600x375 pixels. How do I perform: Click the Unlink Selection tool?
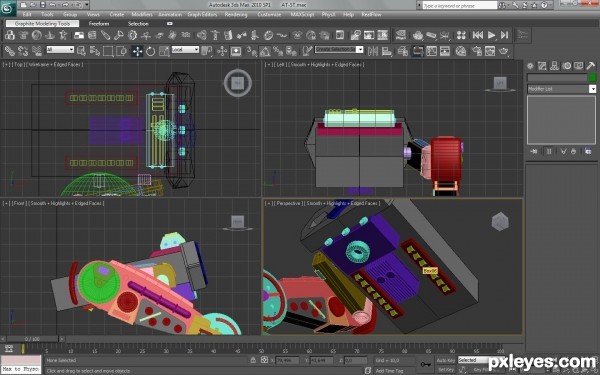coord(23,51)
